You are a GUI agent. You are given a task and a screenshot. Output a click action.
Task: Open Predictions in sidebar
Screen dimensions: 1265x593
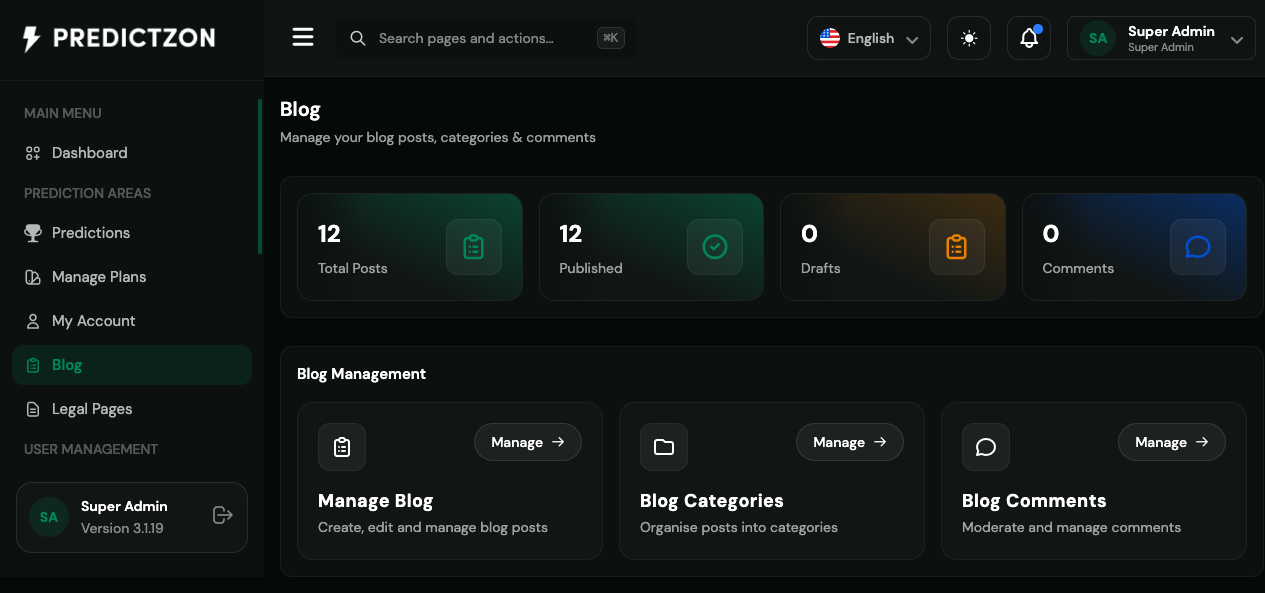coord(132,233)
